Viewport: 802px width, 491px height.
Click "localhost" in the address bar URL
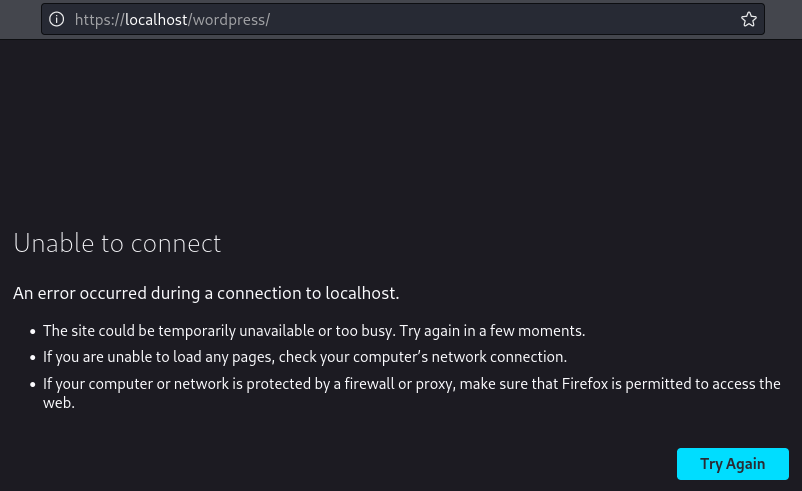[156, 19]
